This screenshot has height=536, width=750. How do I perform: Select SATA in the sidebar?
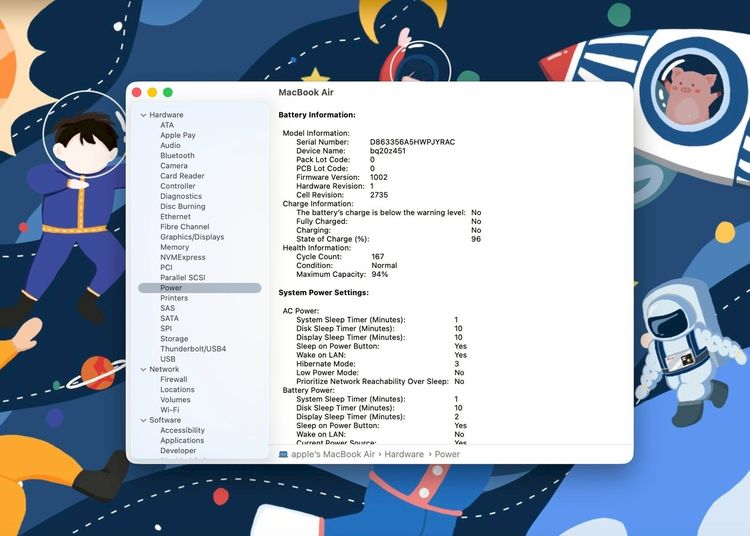(169, 318)
